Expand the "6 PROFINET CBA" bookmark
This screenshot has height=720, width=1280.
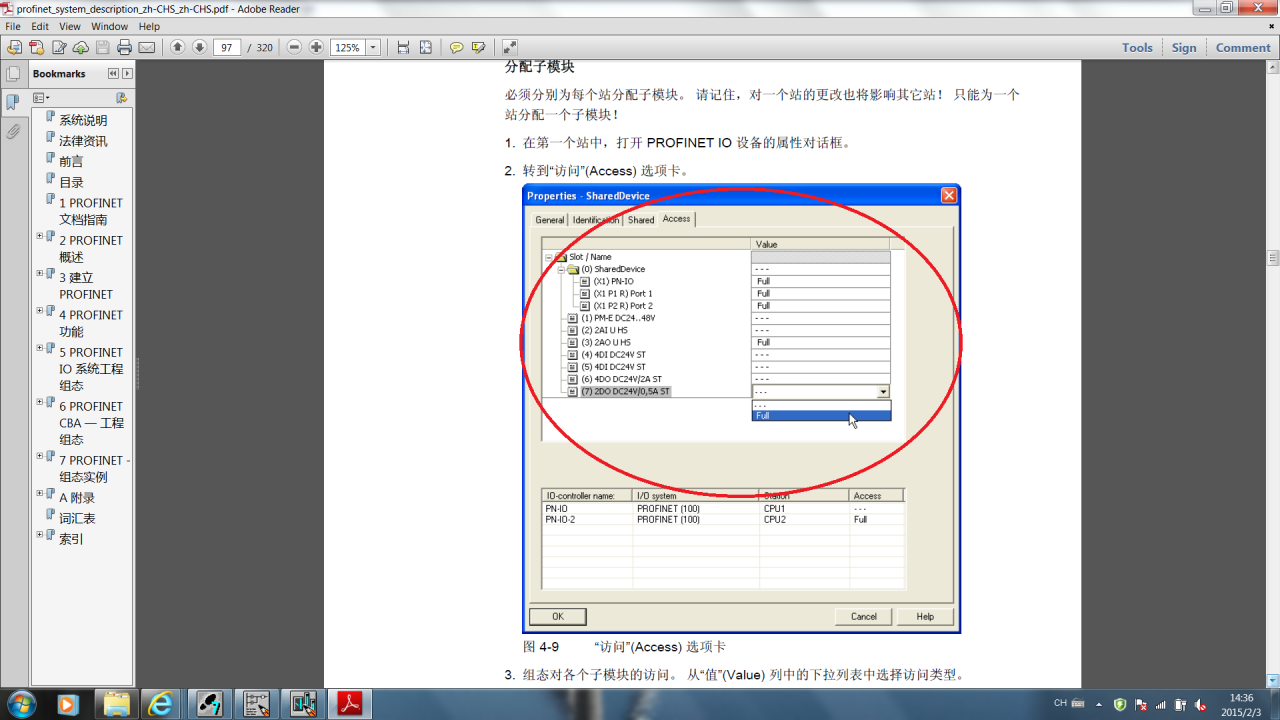(x=40, y=402)
